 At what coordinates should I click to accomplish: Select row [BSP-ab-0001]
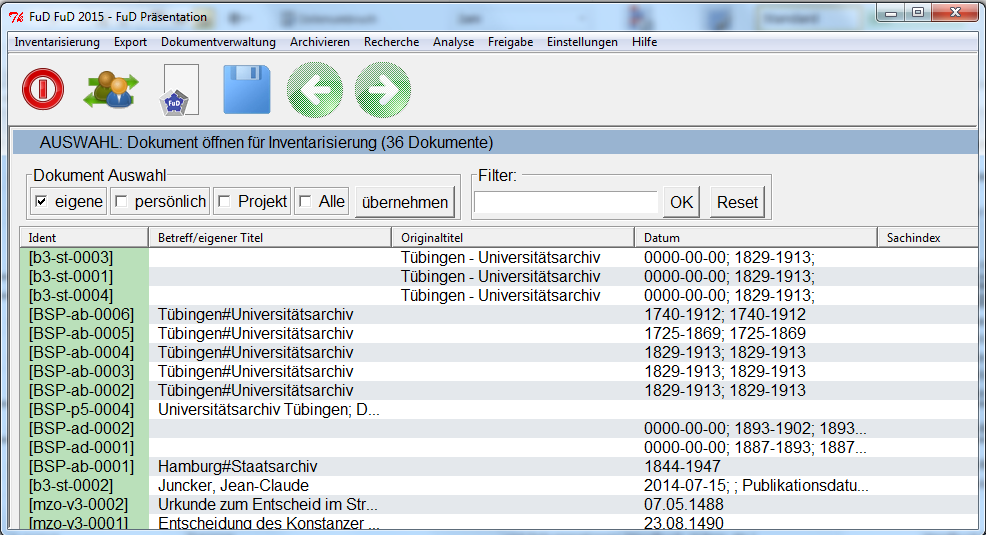click(x=499, y=466)
